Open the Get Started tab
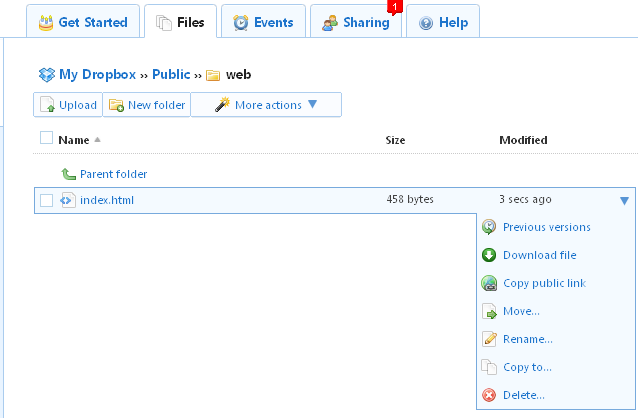 [83, 22]
